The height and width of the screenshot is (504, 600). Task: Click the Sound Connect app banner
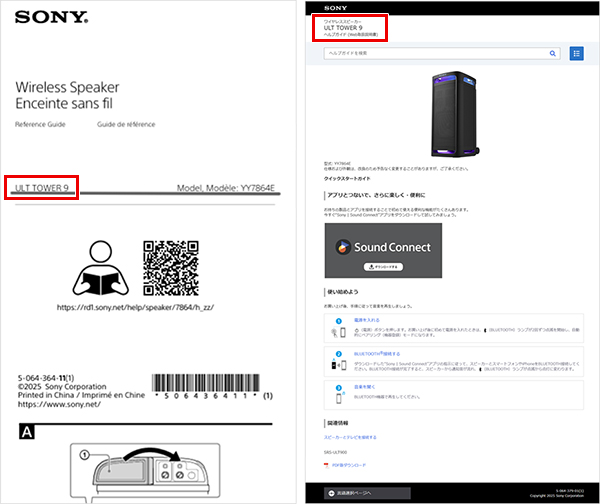click(383, 251)
